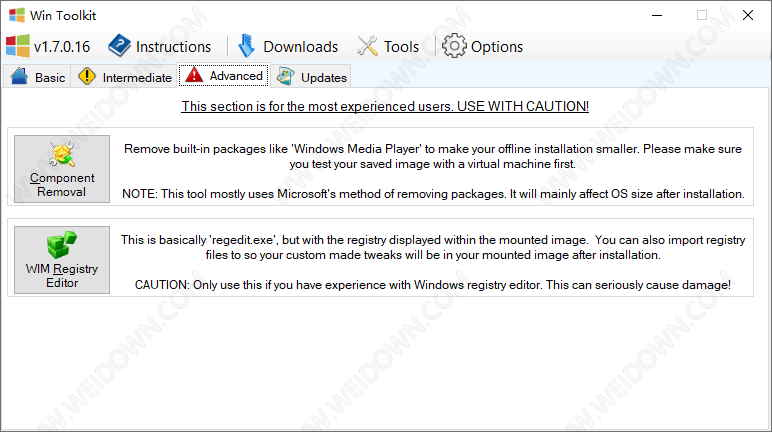Click the red triangle icon on Advanced tab

194,75
